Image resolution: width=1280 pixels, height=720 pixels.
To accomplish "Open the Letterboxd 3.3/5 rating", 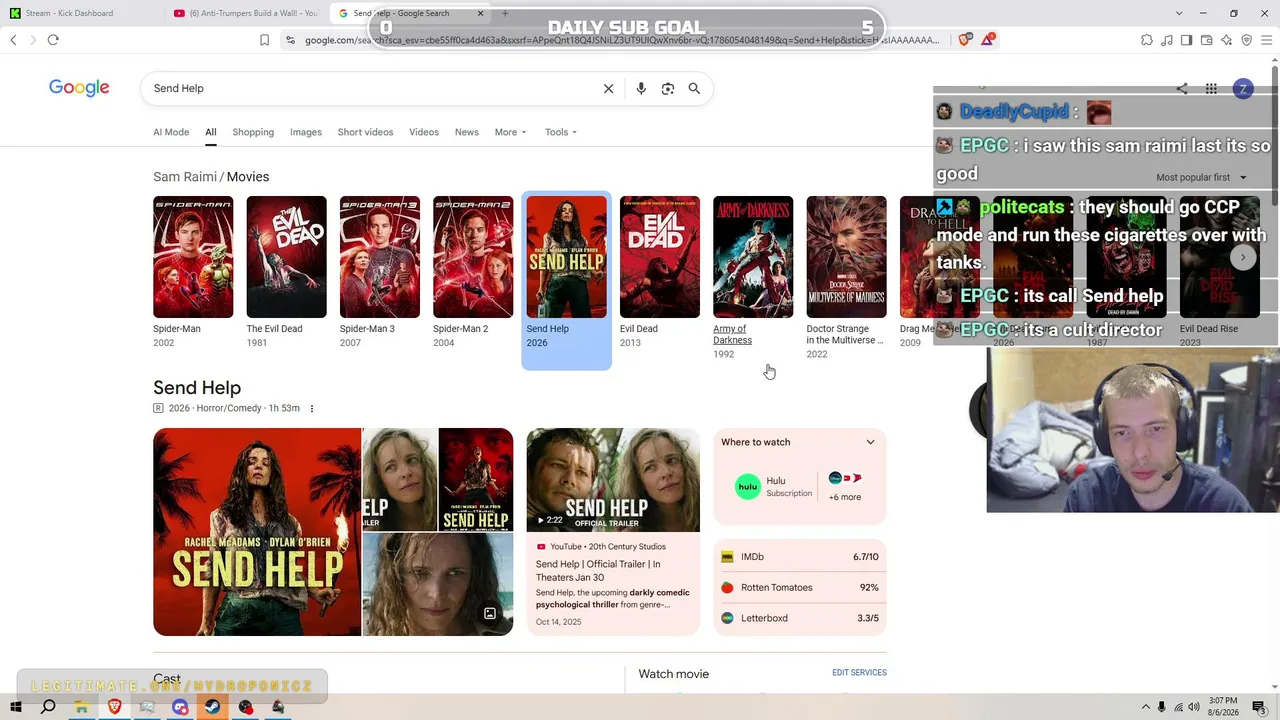I will [800, 618].
